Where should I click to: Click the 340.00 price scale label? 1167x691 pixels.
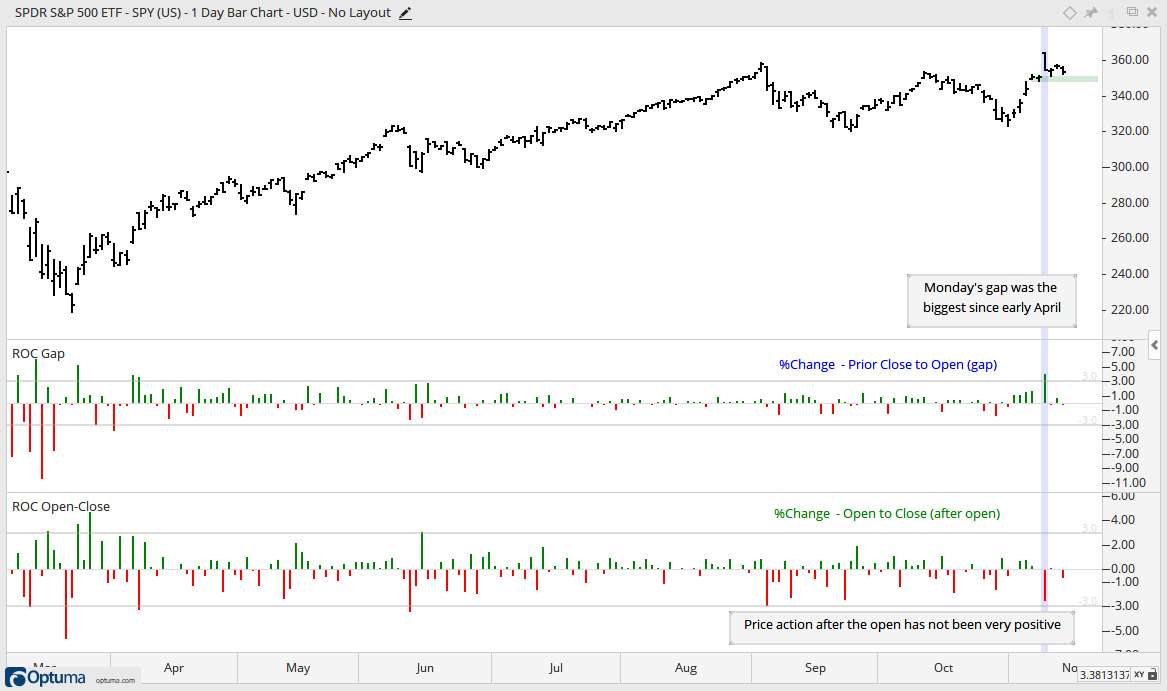(1129, 95)
